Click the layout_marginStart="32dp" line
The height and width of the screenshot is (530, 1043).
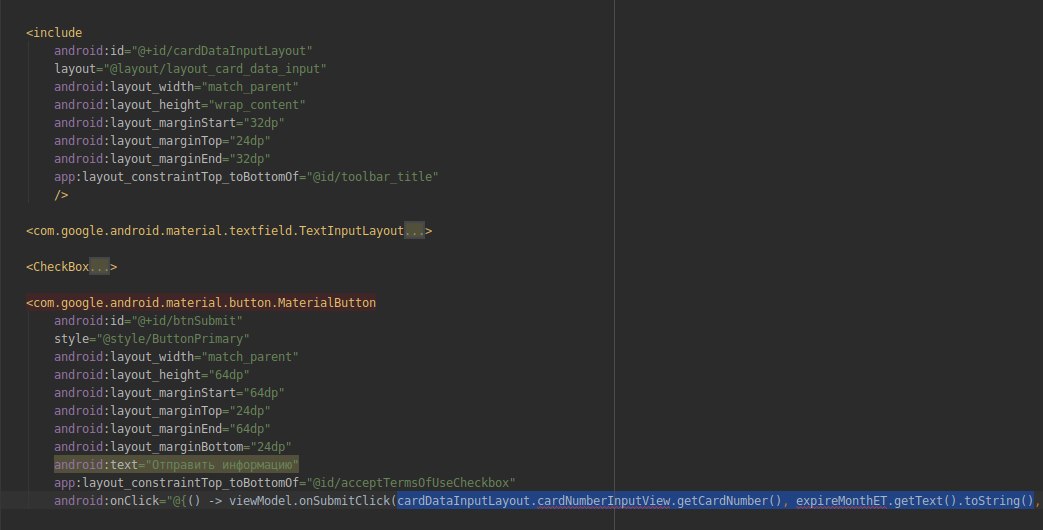(x=169, y=122)
